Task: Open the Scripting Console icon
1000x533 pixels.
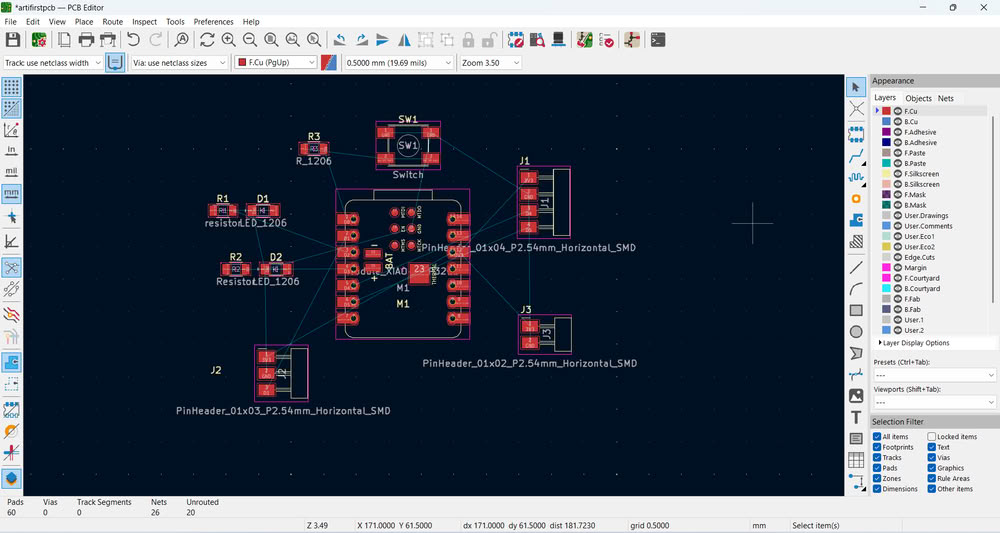Action: (657, 40)
